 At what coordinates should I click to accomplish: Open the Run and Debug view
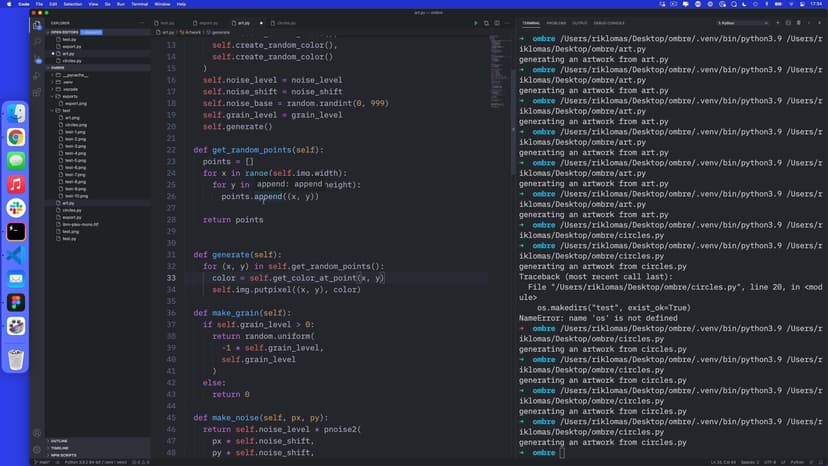(x=37, y=74)
